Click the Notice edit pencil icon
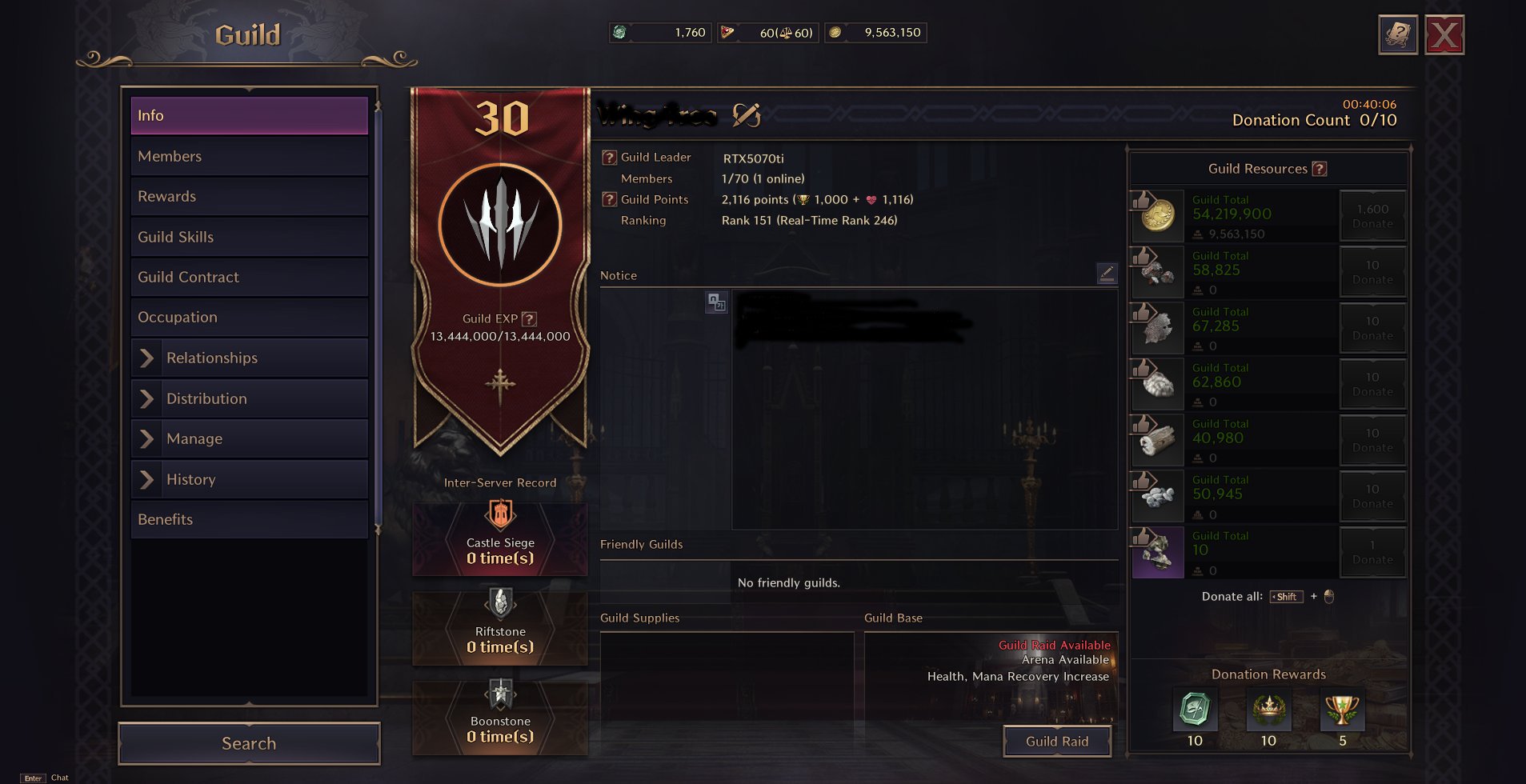This screenshot has height=784, width=1526. (x=1107, y=274)
